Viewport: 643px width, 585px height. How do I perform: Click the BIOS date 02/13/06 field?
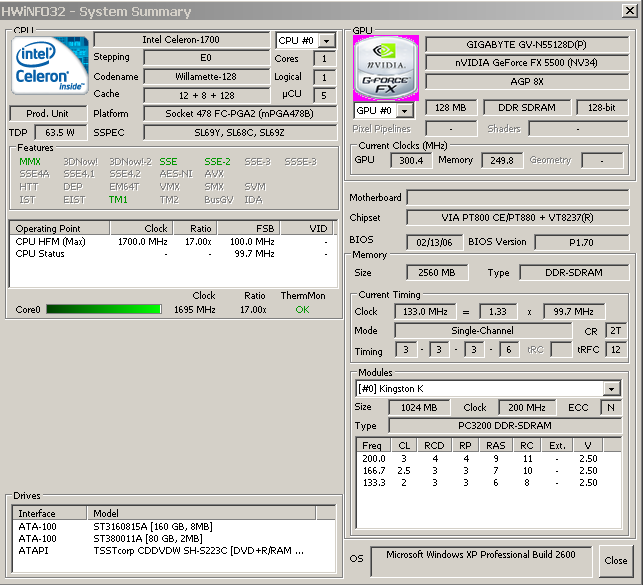pyautogui.click(x=434, y=242)
